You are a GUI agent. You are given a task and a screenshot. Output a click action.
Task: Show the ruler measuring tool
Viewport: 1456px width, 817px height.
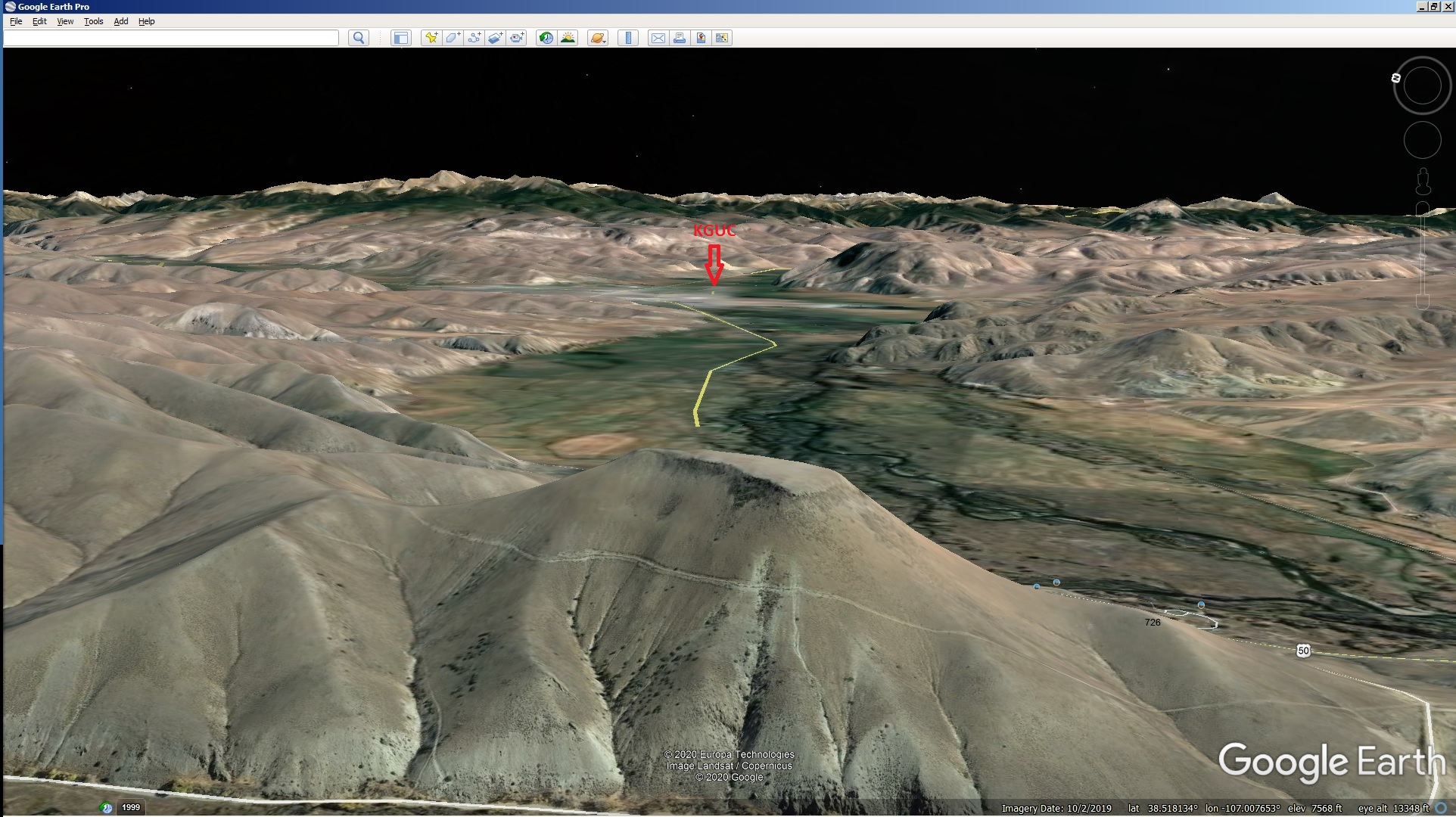pos(628,38)
